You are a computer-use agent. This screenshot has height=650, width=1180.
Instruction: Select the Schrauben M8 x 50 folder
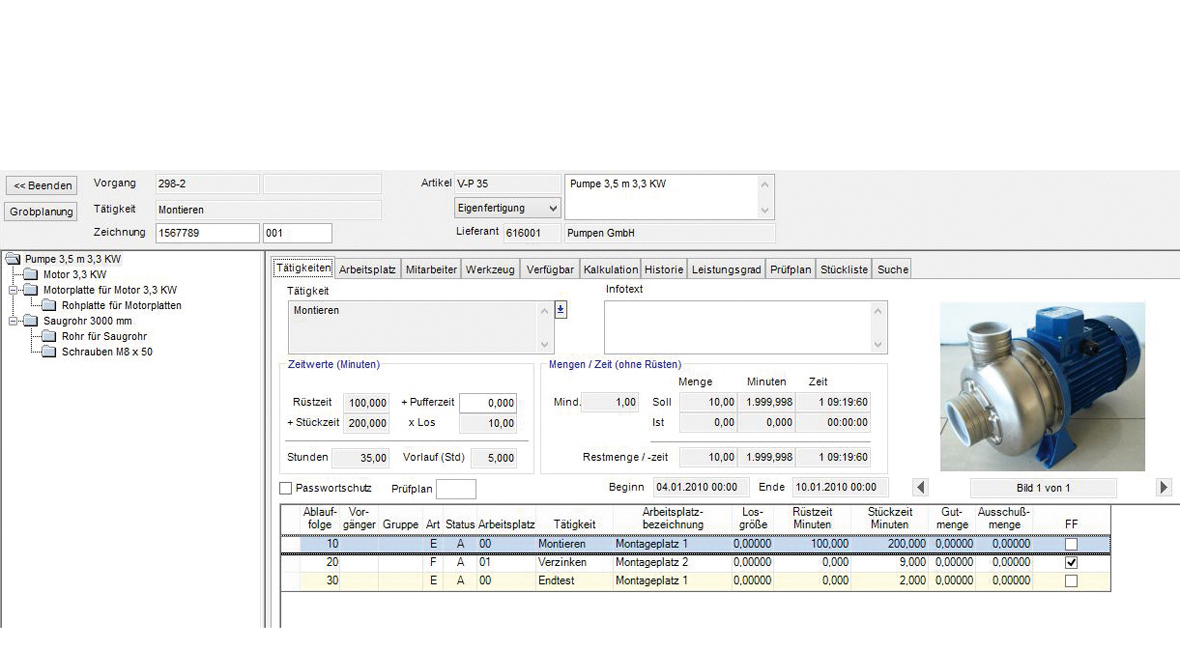(x=50, y=352)
